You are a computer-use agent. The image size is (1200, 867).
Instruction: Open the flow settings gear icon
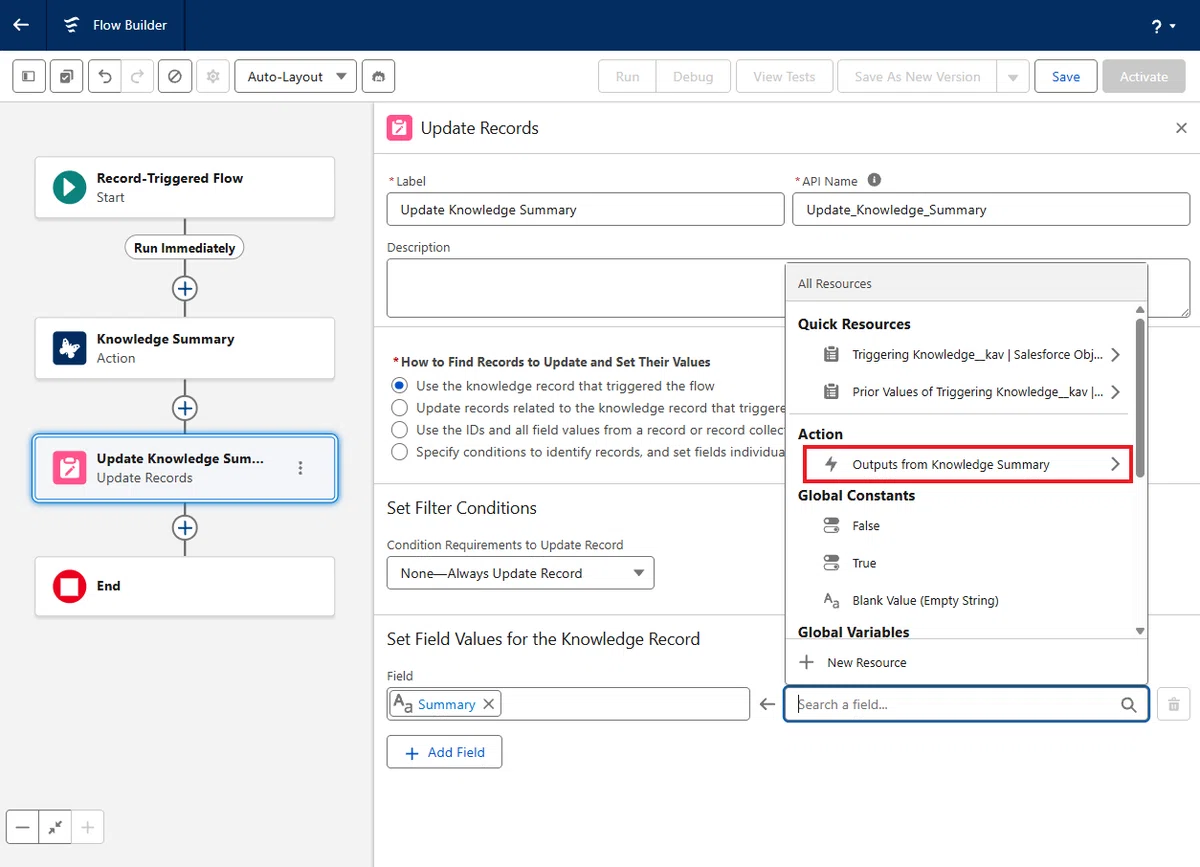pos(212,76)
